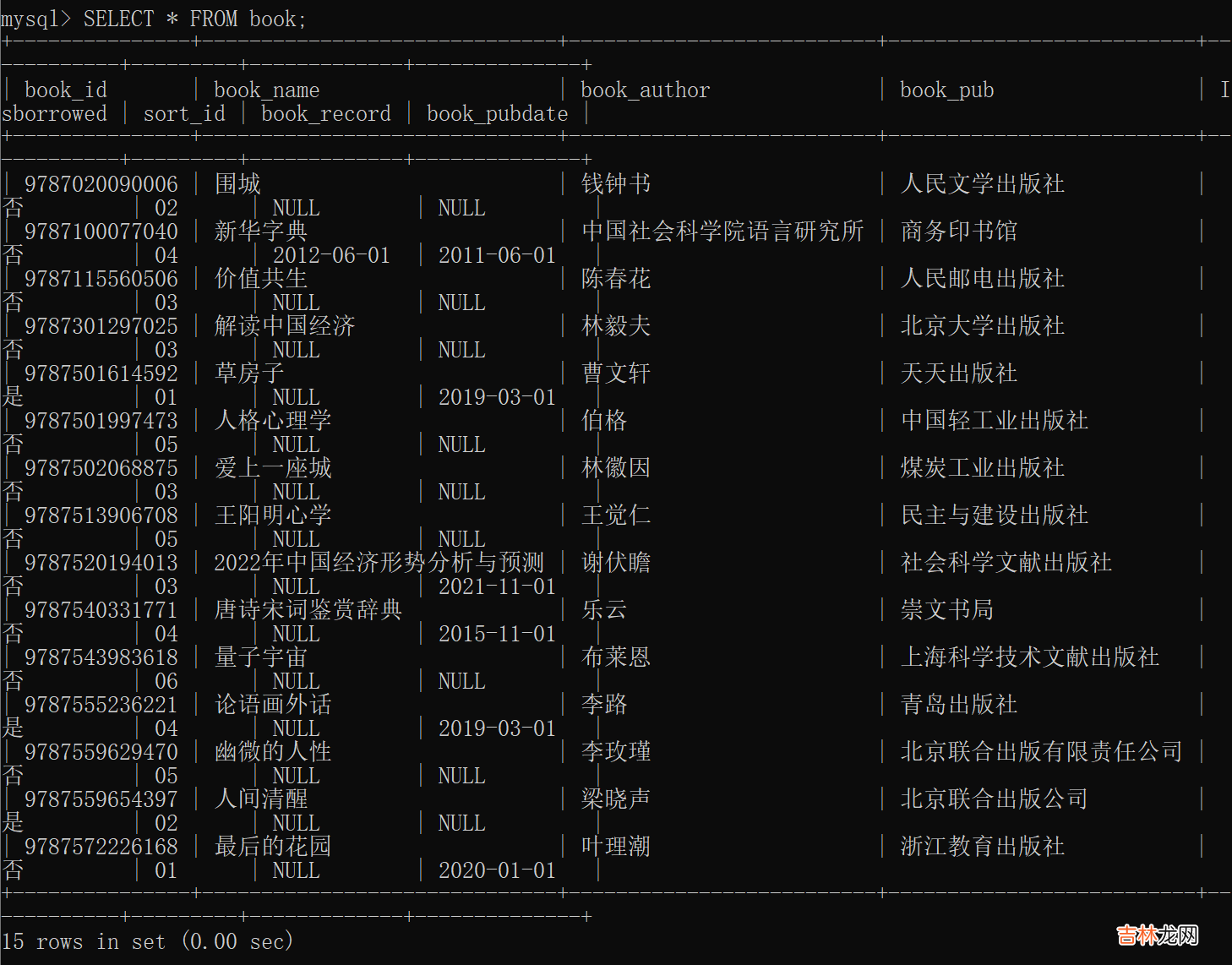Viewport: 1232px width, 965px height.
Task: Click author 王觉仁
Action: [x=616, y=515]
